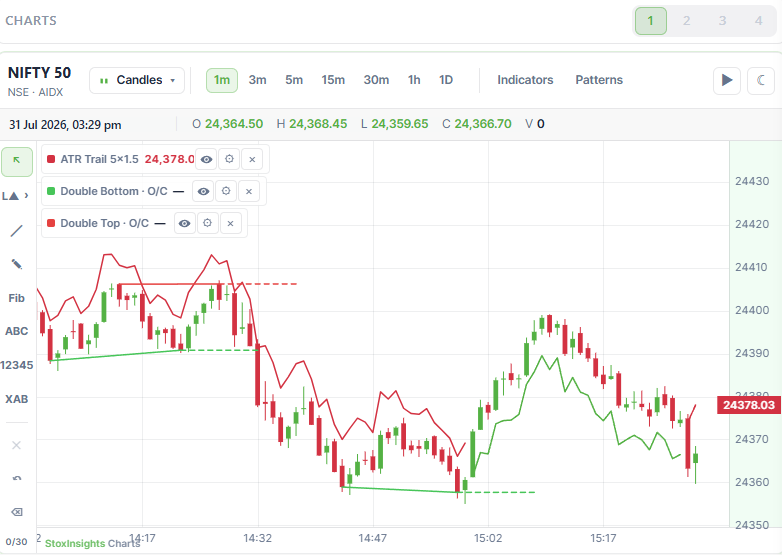
Task: Hide the ATR Trail indicator
Action: [x=206, y=160]
